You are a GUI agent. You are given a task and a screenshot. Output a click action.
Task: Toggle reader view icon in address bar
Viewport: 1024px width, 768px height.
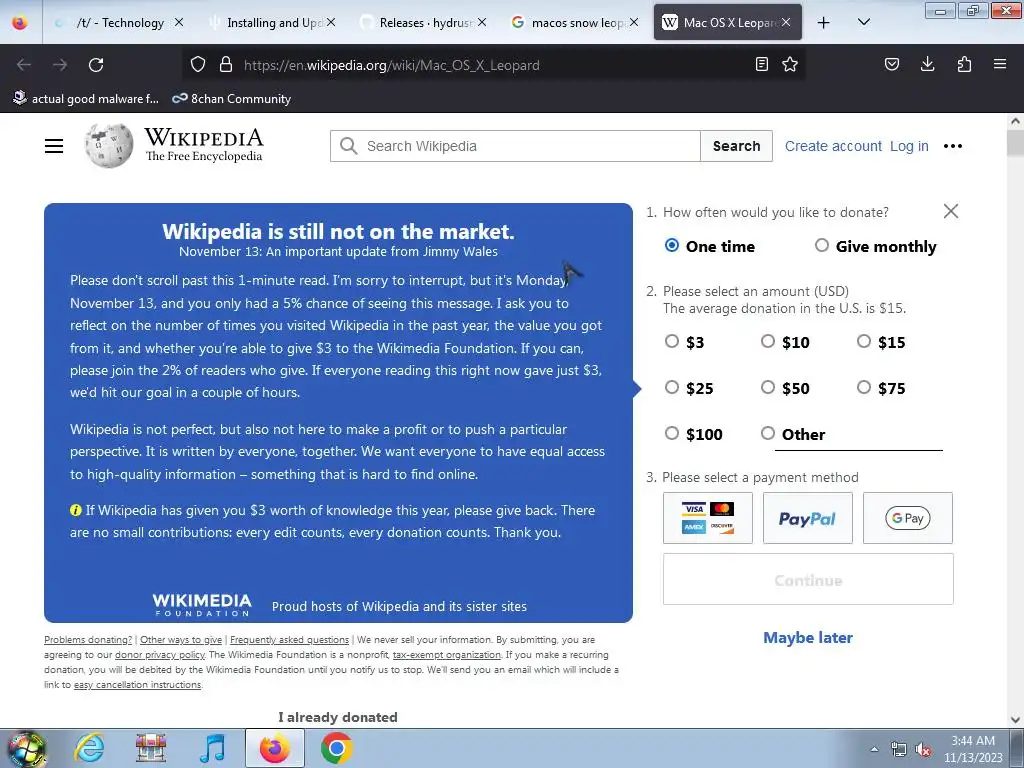761,64
